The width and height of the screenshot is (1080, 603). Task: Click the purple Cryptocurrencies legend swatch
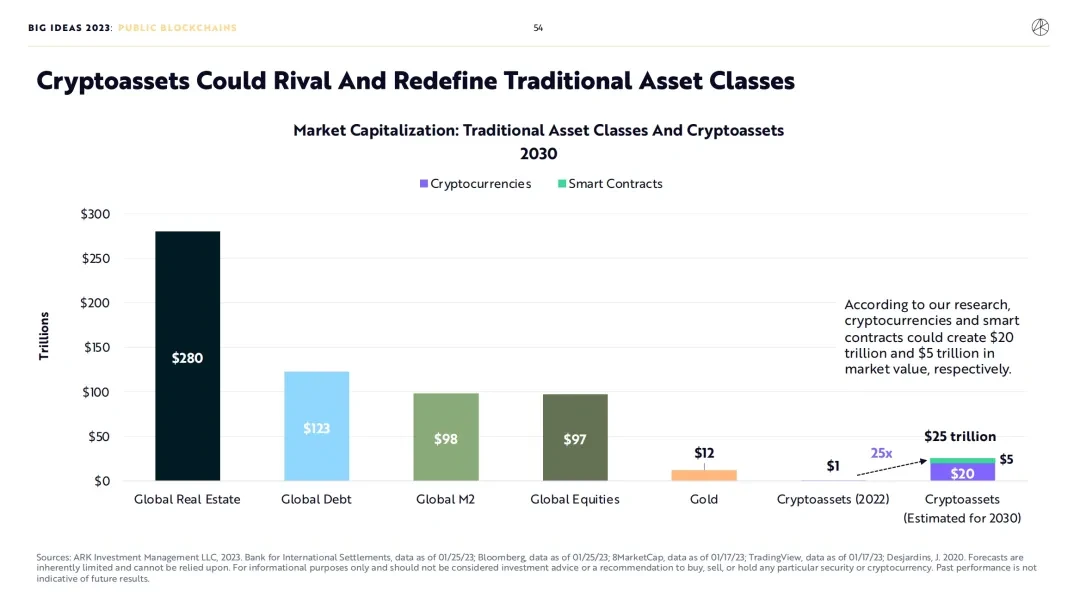424,184
